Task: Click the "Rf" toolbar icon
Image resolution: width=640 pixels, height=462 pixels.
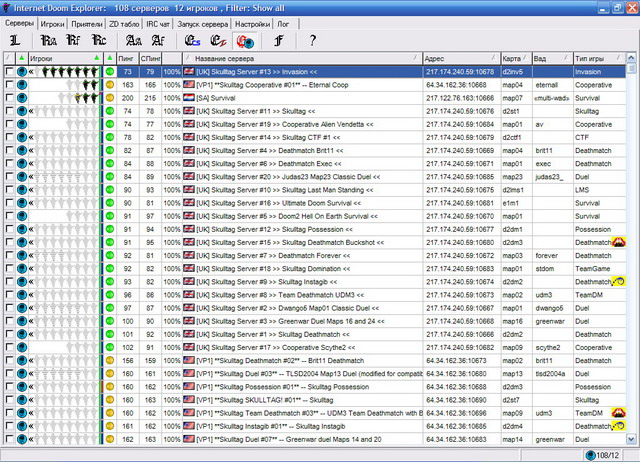Action: (x=75, y=41)
